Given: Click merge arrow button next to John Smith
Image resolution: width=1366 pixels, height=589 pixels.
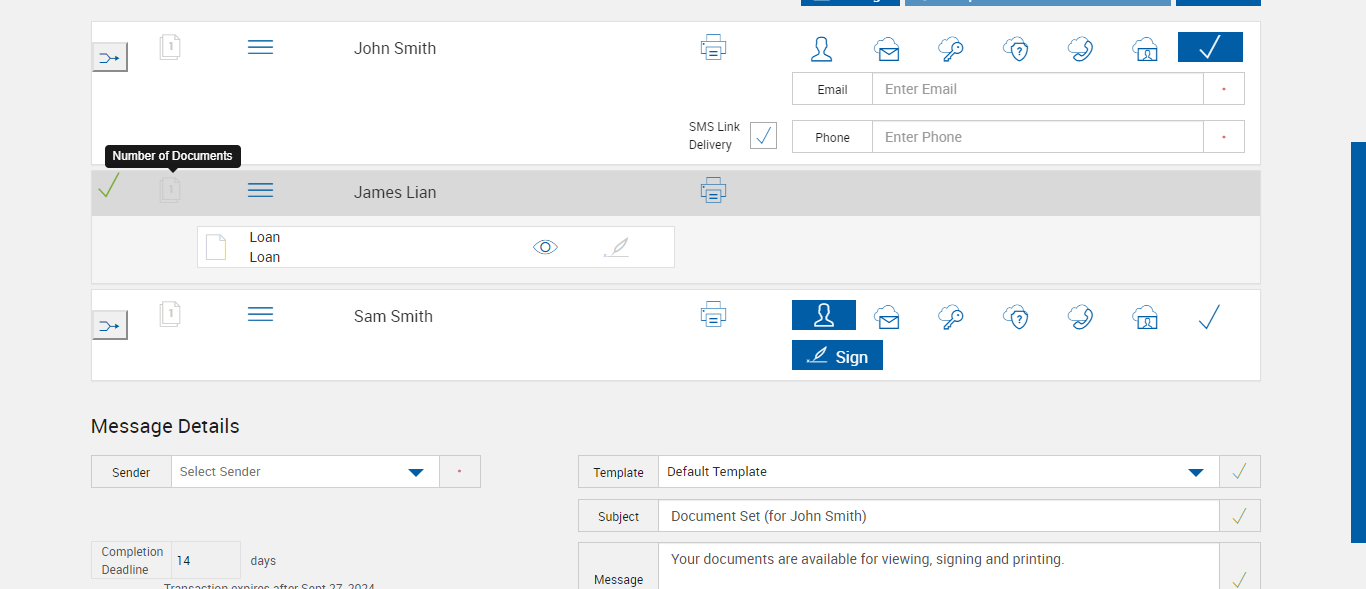Looking at the screenshot, I should 110,58.
